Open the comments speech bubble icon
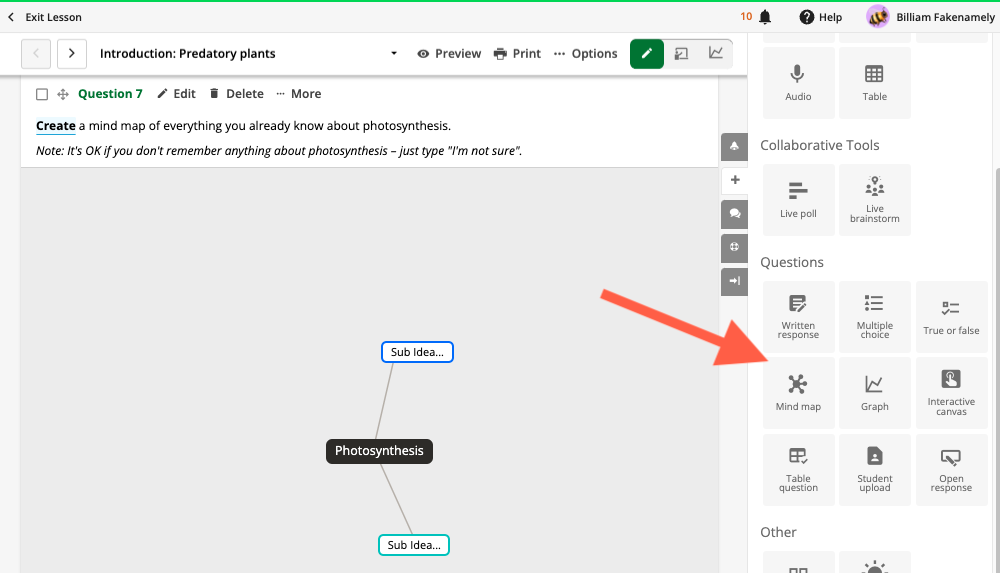This screenshot has height=573, width=1000. (x=735, y=214)
